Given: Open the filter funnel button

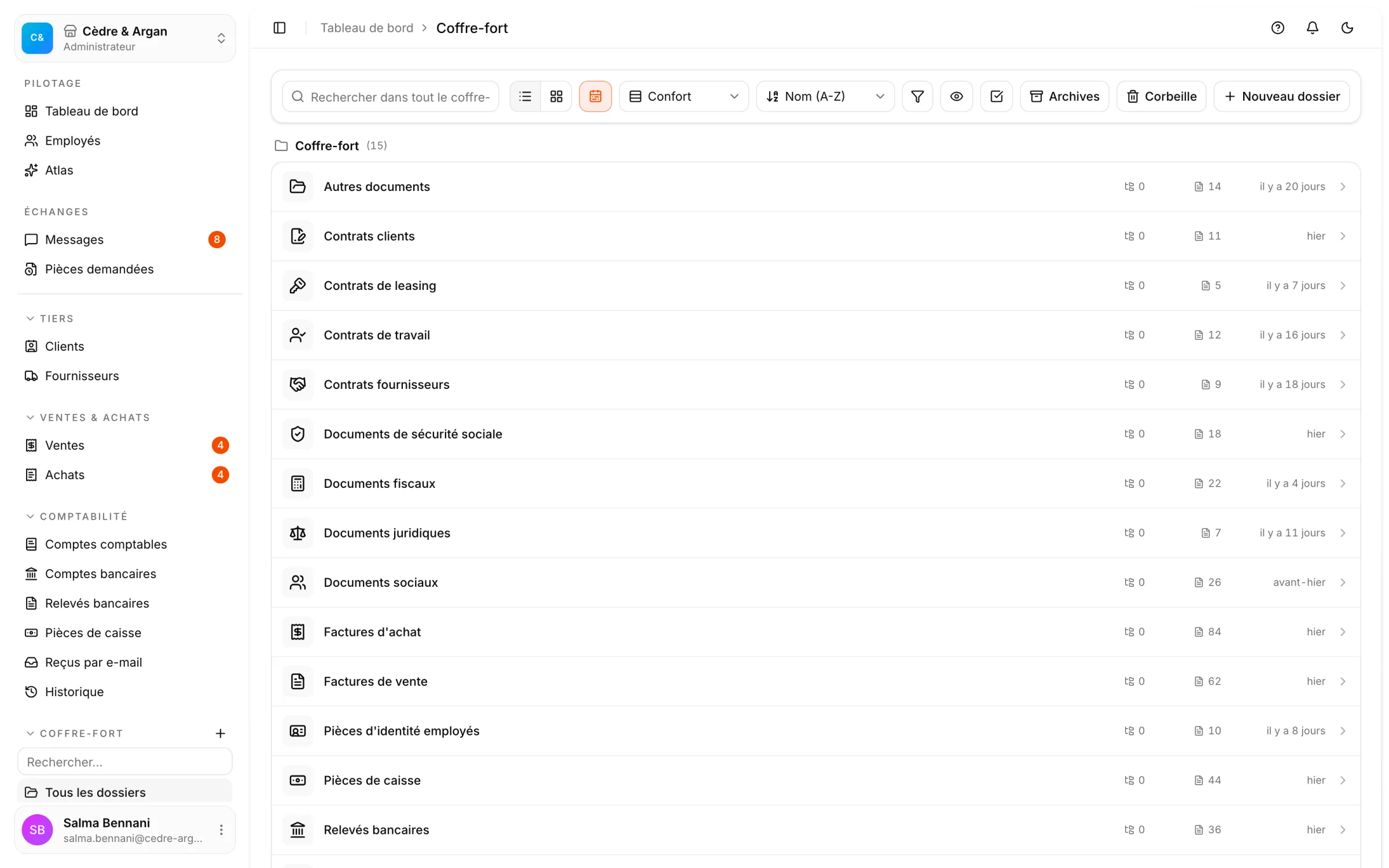Looking at the screenshot, I should 917,96.
